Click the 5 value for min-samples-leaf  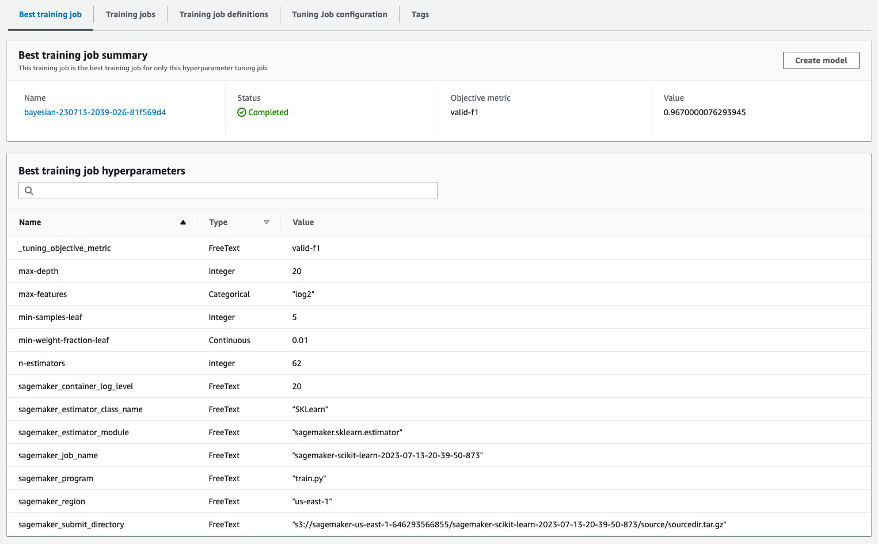click(x=294, y=317)
